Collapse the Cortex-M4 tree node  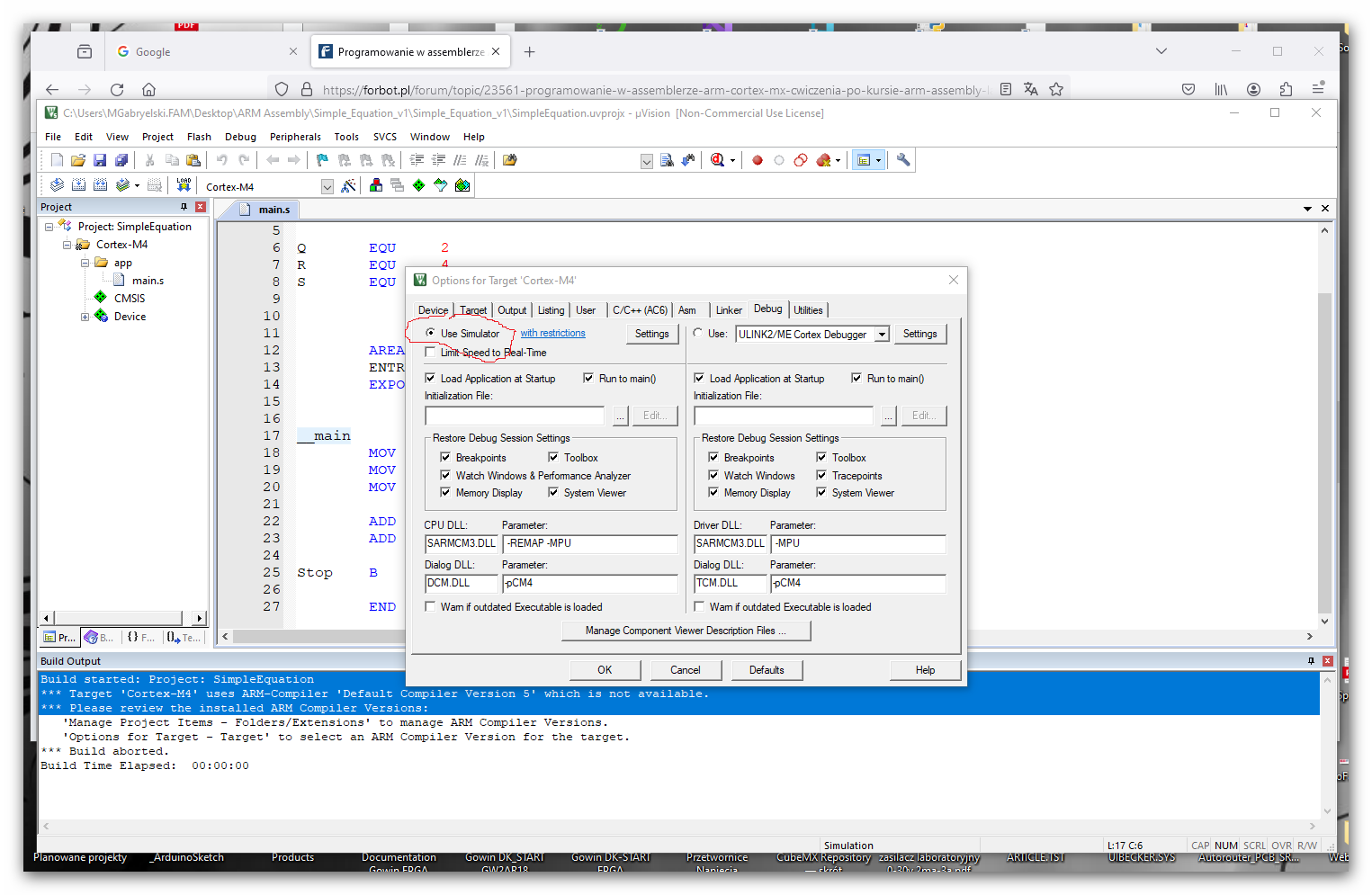[x=67, y=245]
